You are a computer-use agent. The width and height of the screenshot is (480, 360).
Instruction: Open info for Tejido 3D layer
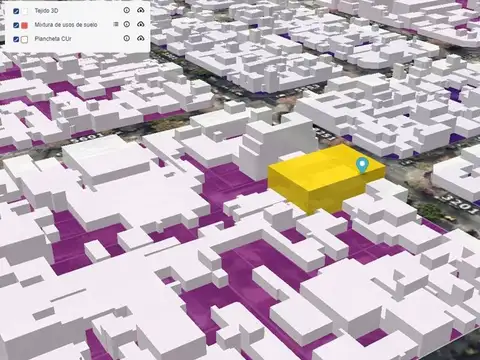(x=127, y=10)
